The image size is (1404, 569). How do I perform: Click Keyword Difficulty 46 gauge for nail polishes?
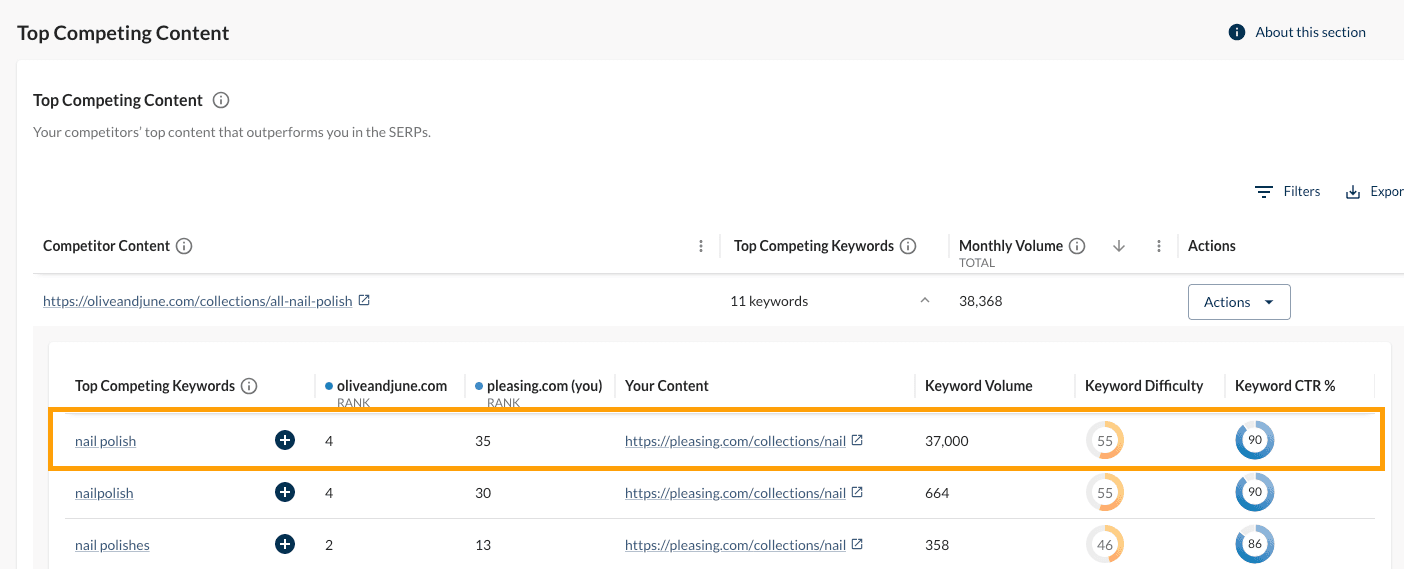(1105, 544)
